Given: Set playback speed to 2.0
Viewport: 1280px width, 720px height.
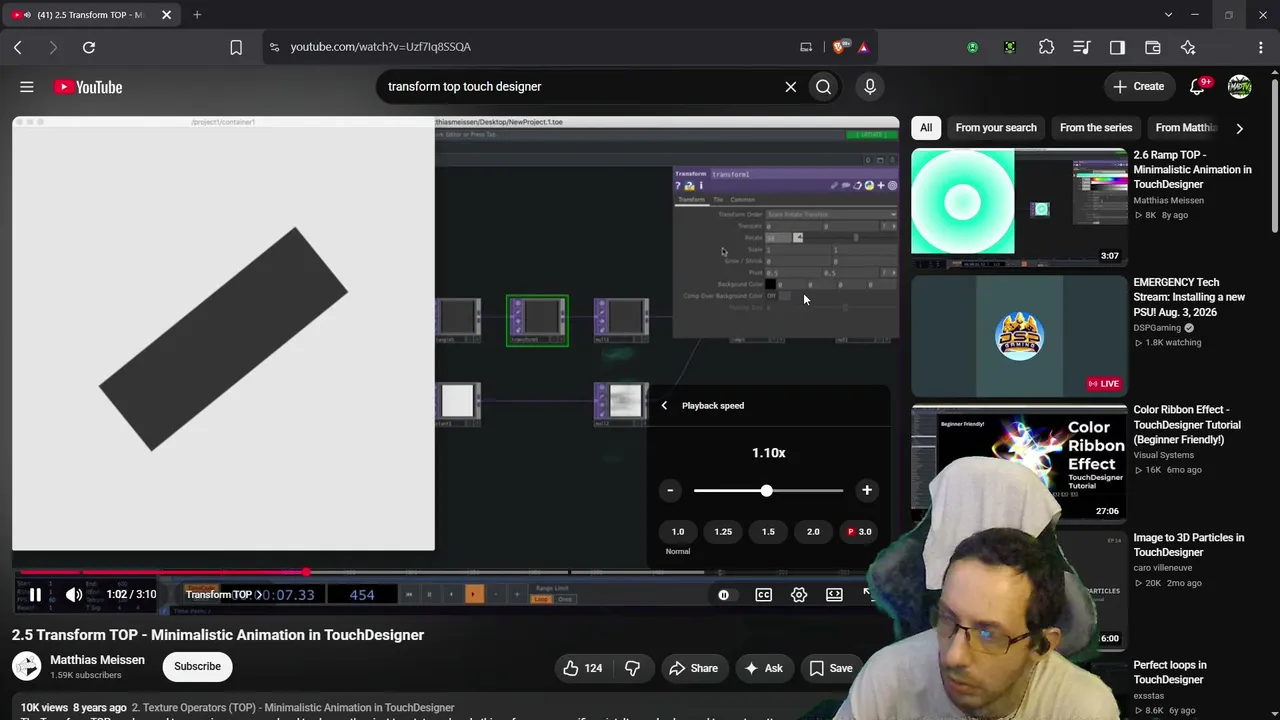Looking at the screenshot, I should [x=813, y=532].
